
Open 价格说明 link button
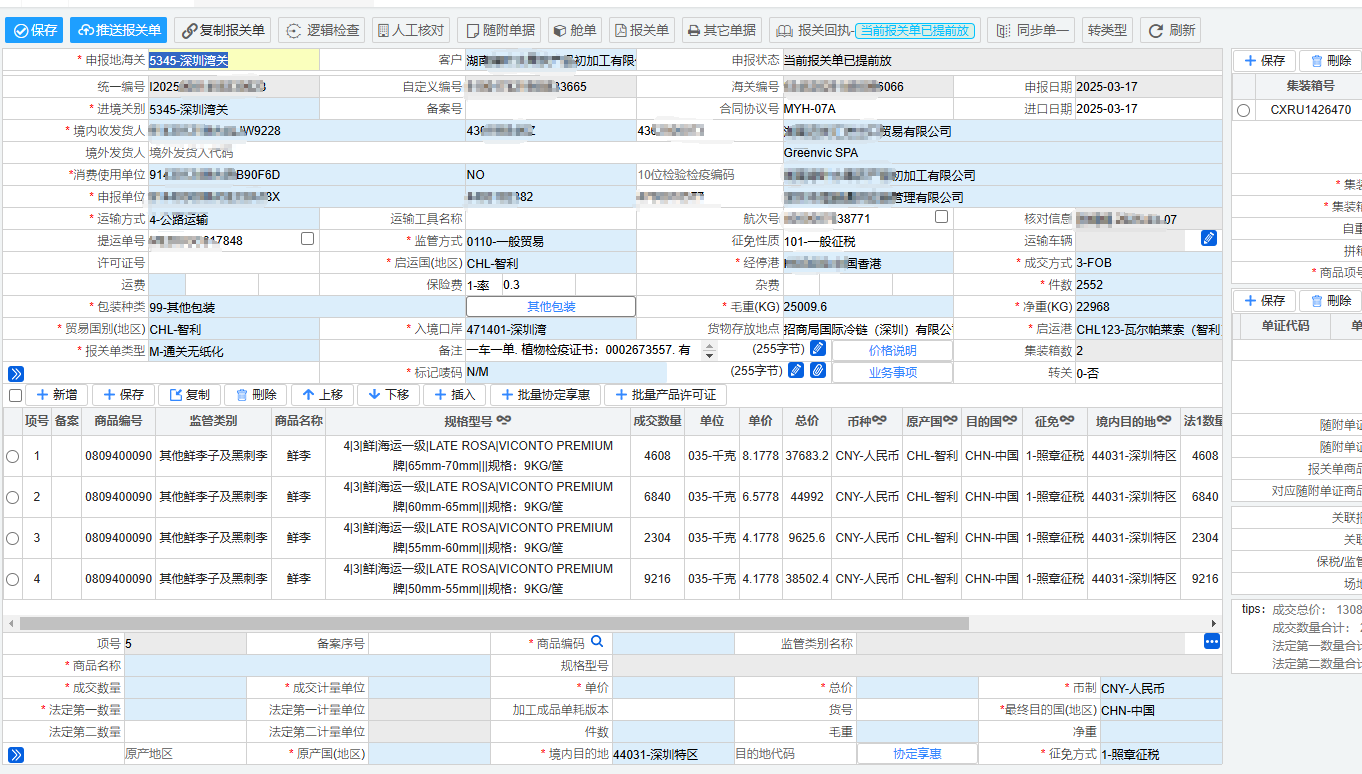click(892, 350)
